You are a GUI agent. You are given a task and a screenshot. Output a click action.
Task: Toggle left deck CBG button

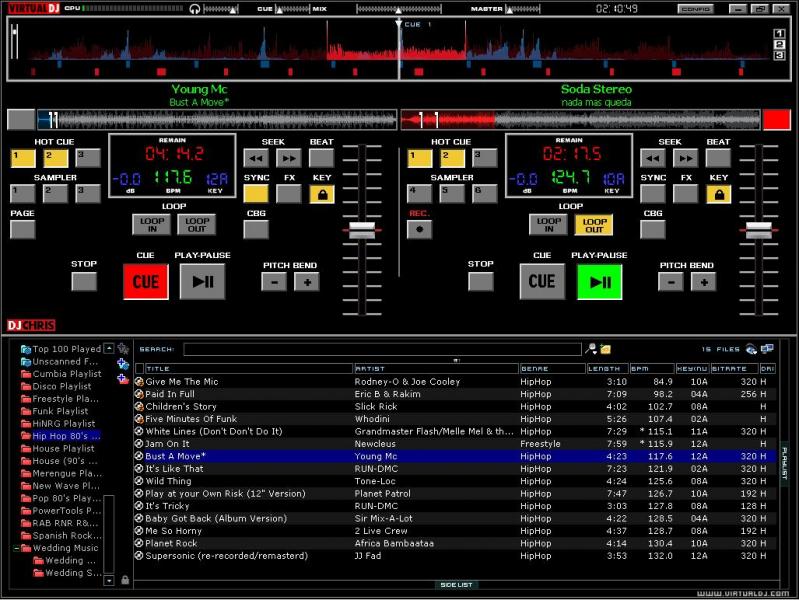256,229
